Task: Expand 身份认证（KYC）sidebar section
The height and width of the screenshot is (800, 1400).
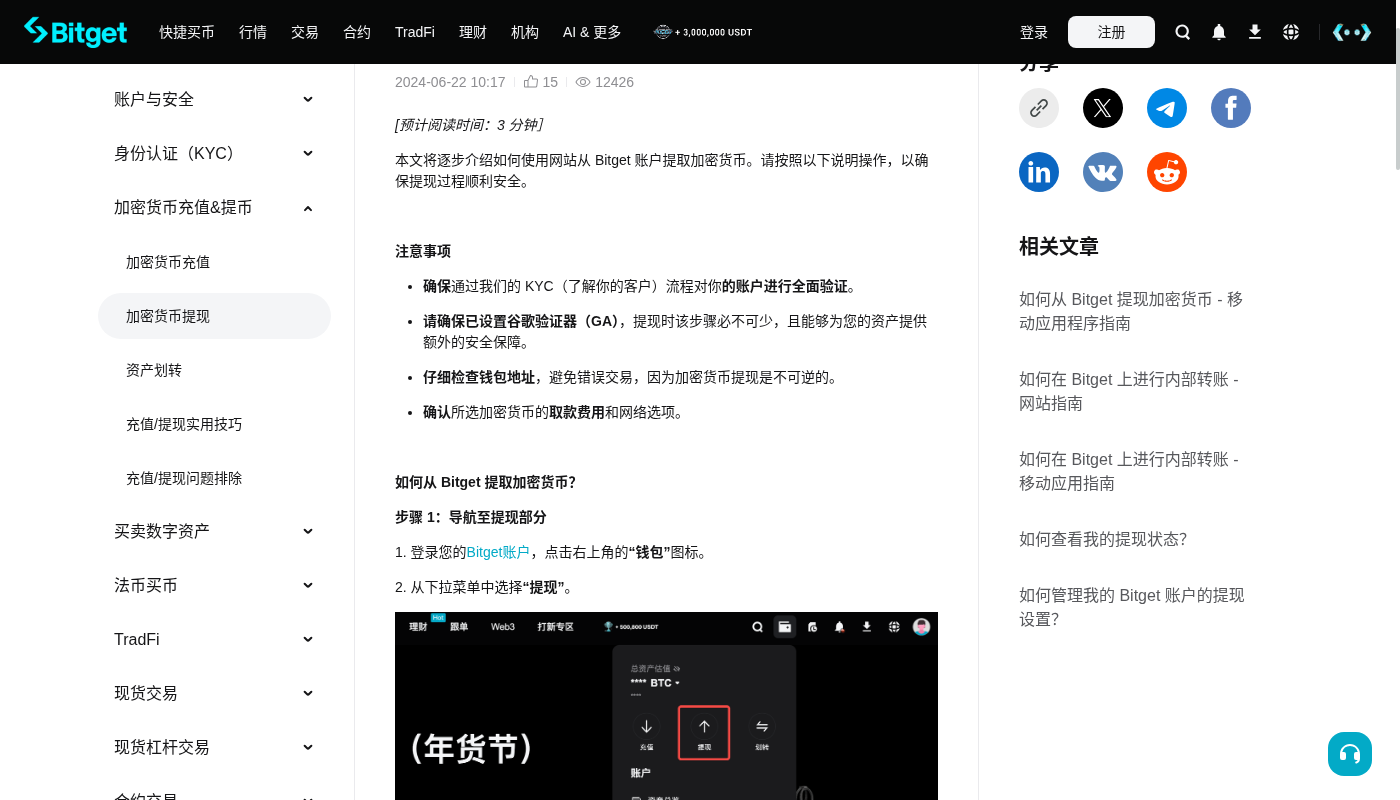Action: (214, 153)
